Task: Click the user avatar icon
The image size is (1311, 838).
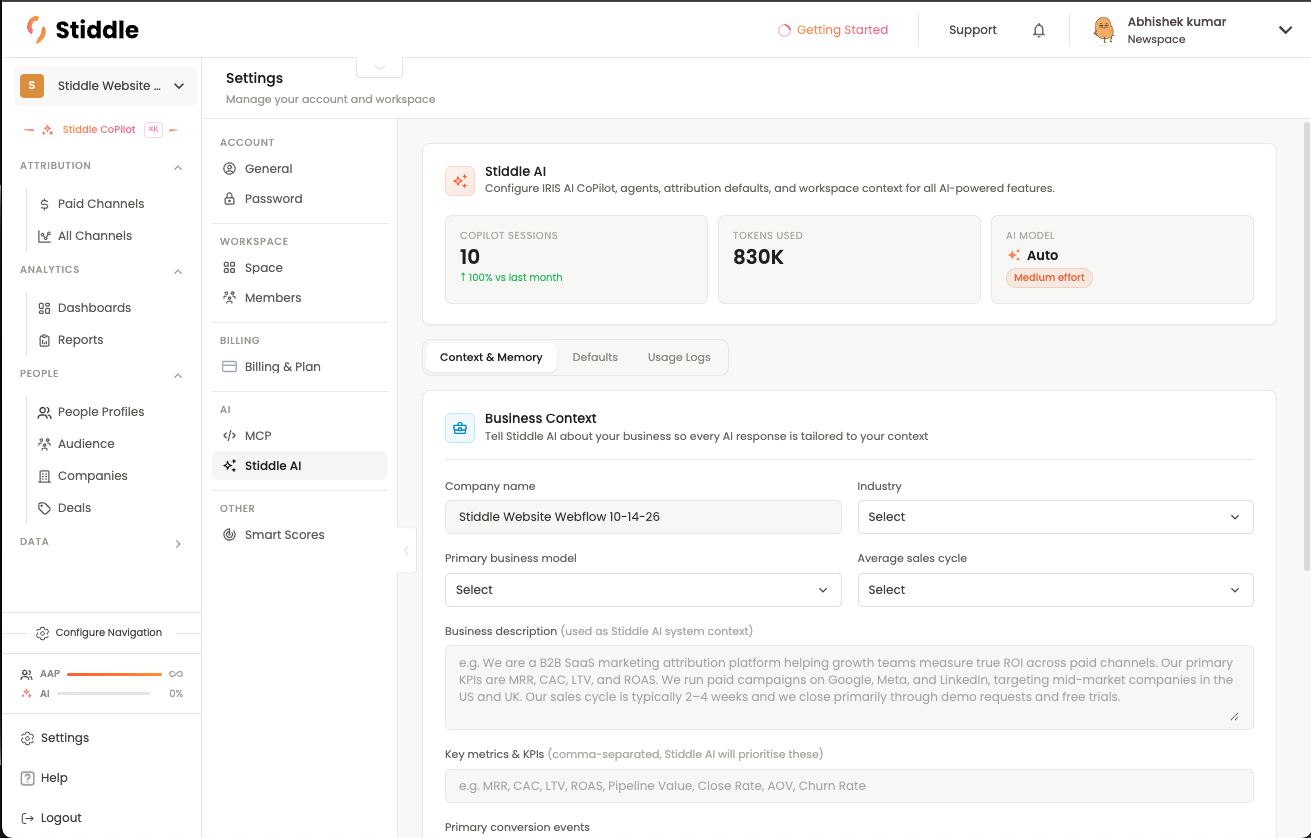Action: 1104,30
